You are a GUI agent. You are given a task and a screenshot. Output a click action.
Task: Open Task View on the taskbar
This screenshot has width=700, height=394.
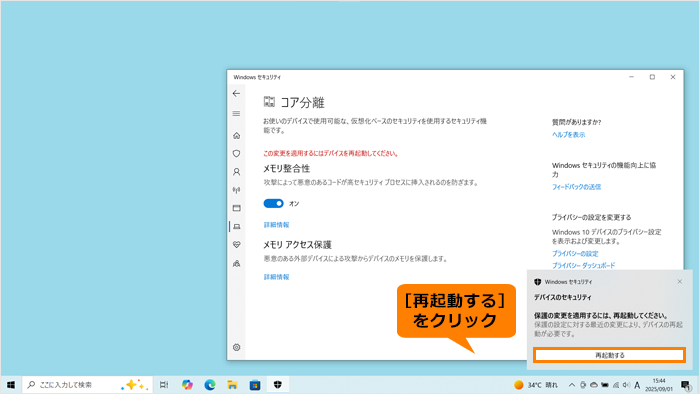click(164, 385)
